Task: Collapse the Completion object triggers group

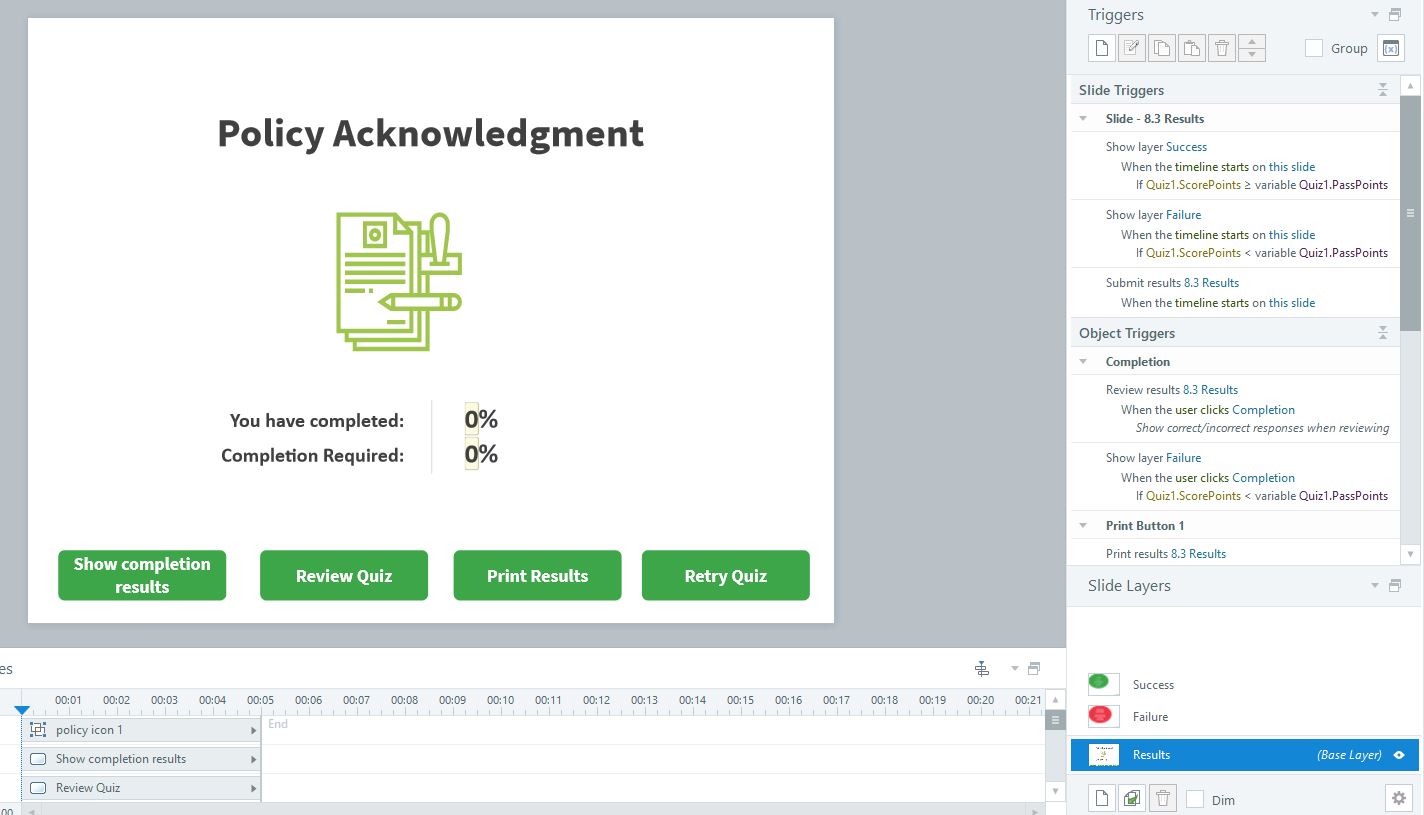Action: point(1083,361)
